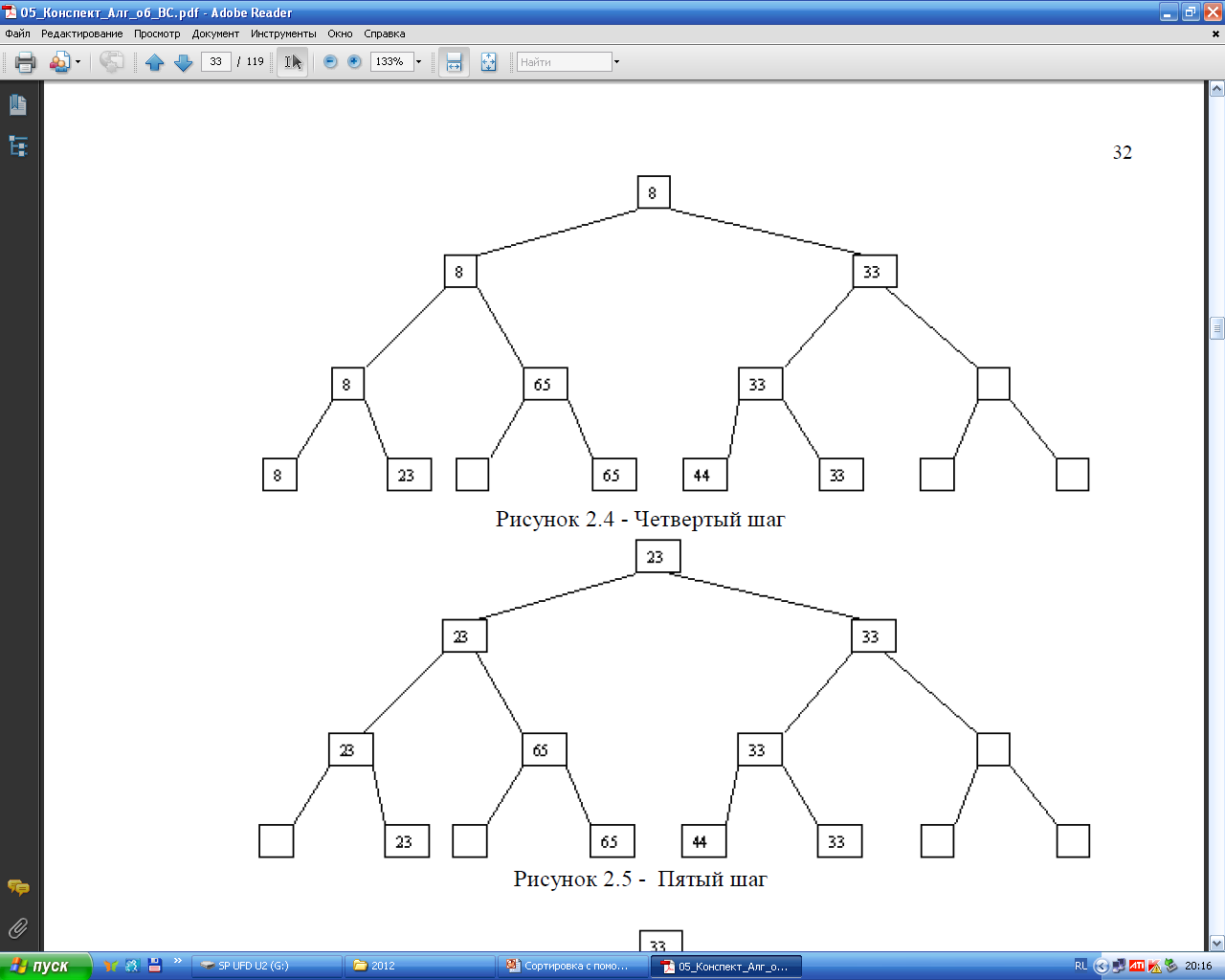Click the ATI tray icon
This screenshot has width=1225, height=980.
pyautogui.click(x=1137, y=966)
